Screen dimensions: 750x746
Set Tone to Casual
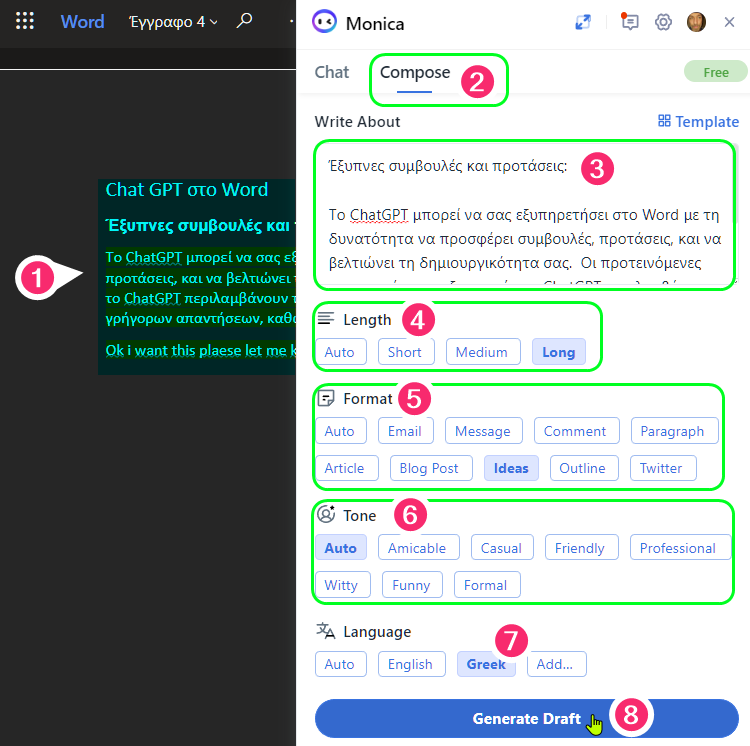coord(502,548)
